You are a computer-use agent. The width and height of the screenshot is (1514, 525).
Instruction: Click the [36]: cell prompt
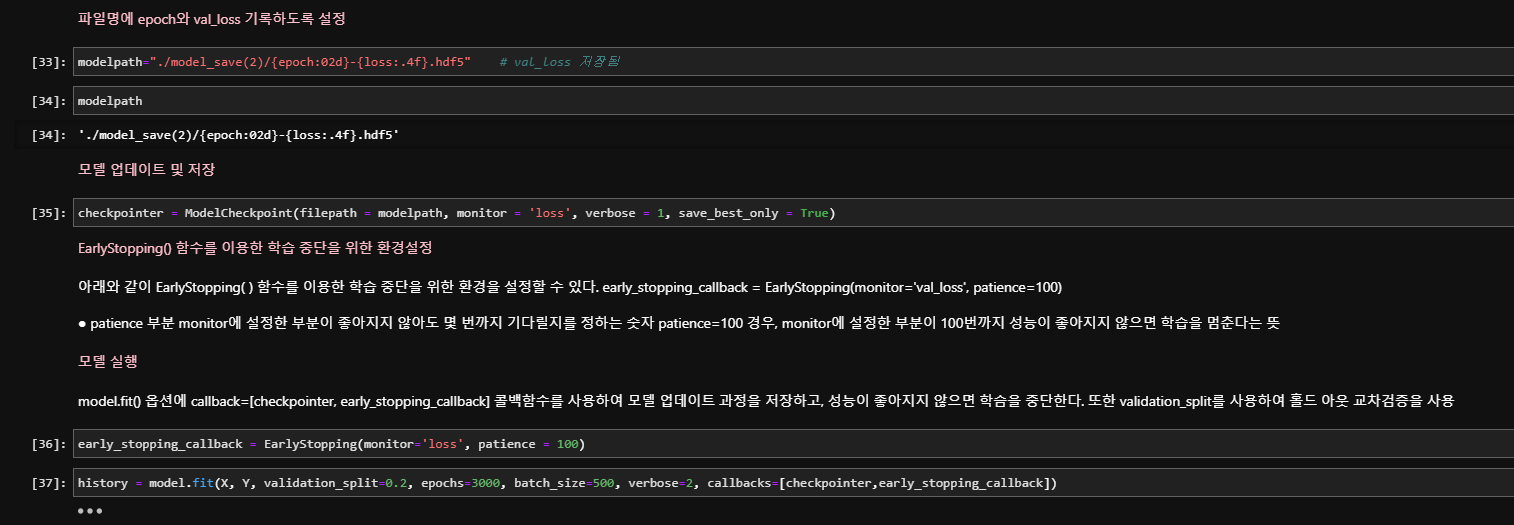tap(49, 444)
